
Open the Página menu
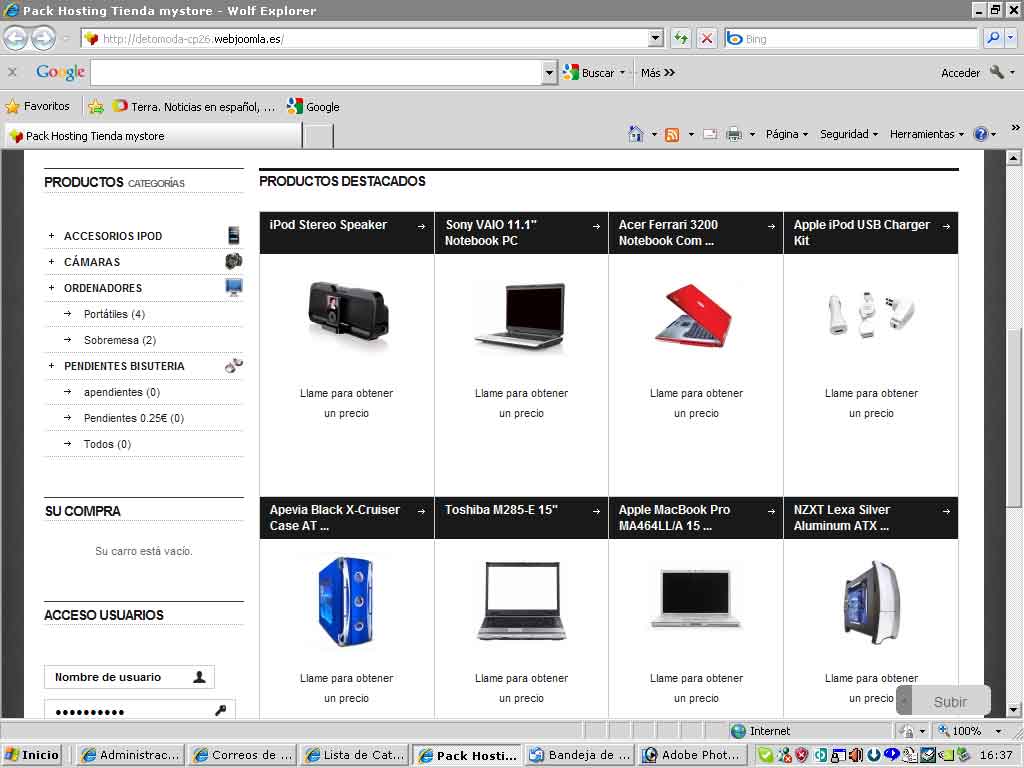coord(787,134)
